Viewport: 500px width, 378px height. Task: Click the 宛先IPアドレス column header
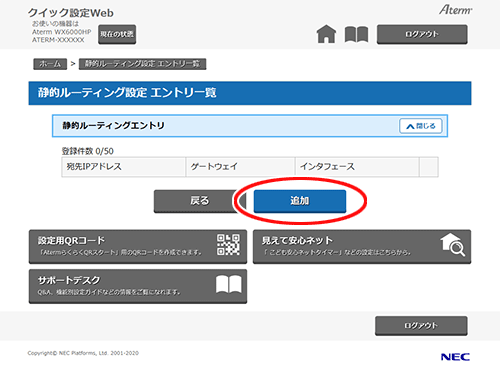click(x=124, y=167)
